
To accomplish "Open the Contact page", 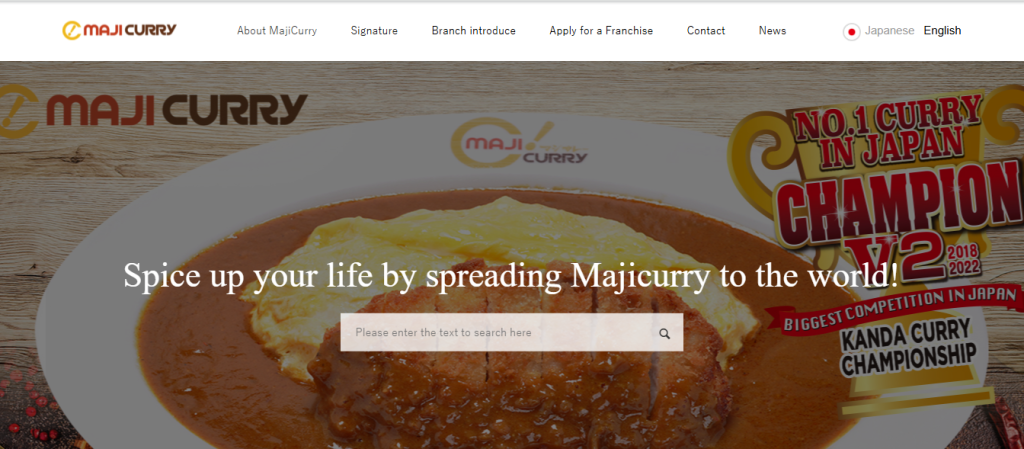I will click(706, 31).
